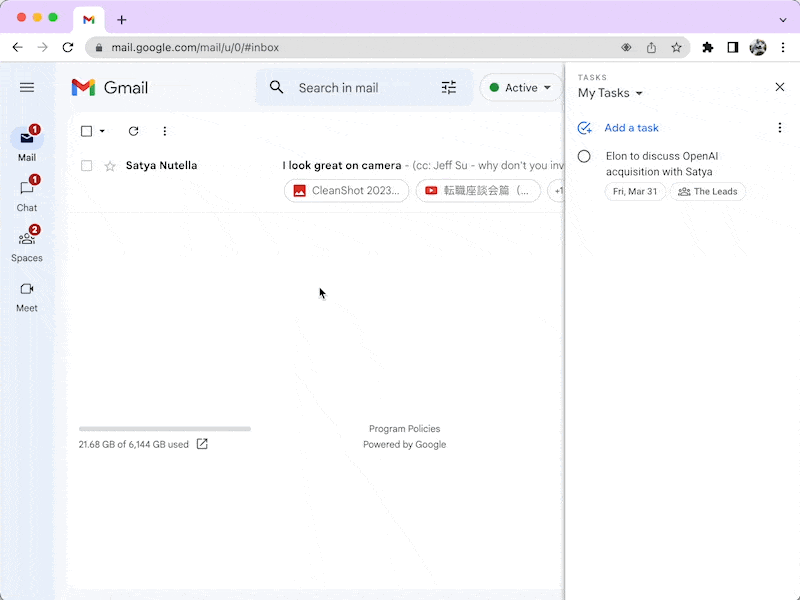Select the Gmail browser tab

coord(89,20)
